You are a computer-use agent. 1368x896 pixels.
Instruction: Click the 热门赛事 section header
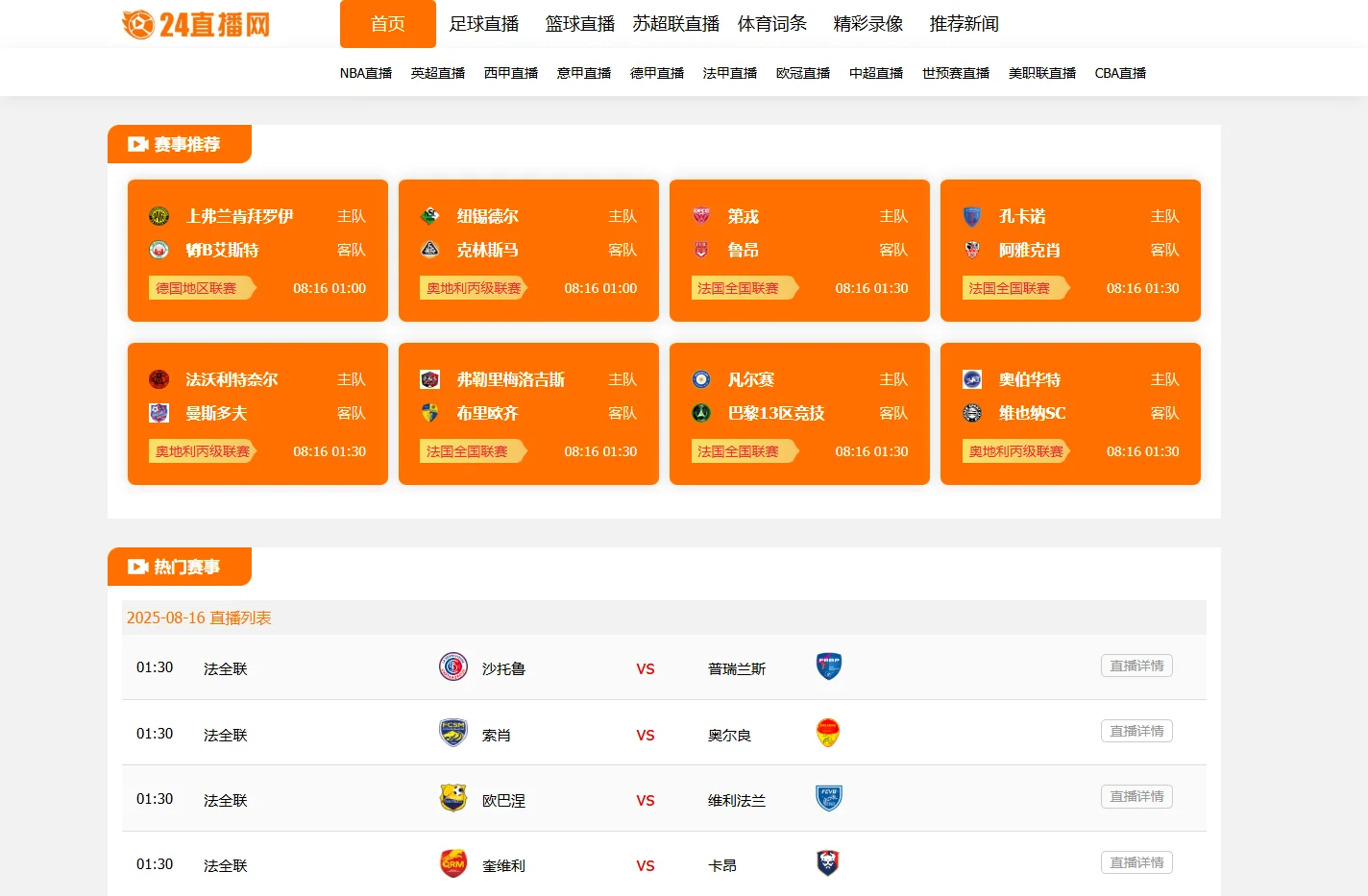[180, 567]
